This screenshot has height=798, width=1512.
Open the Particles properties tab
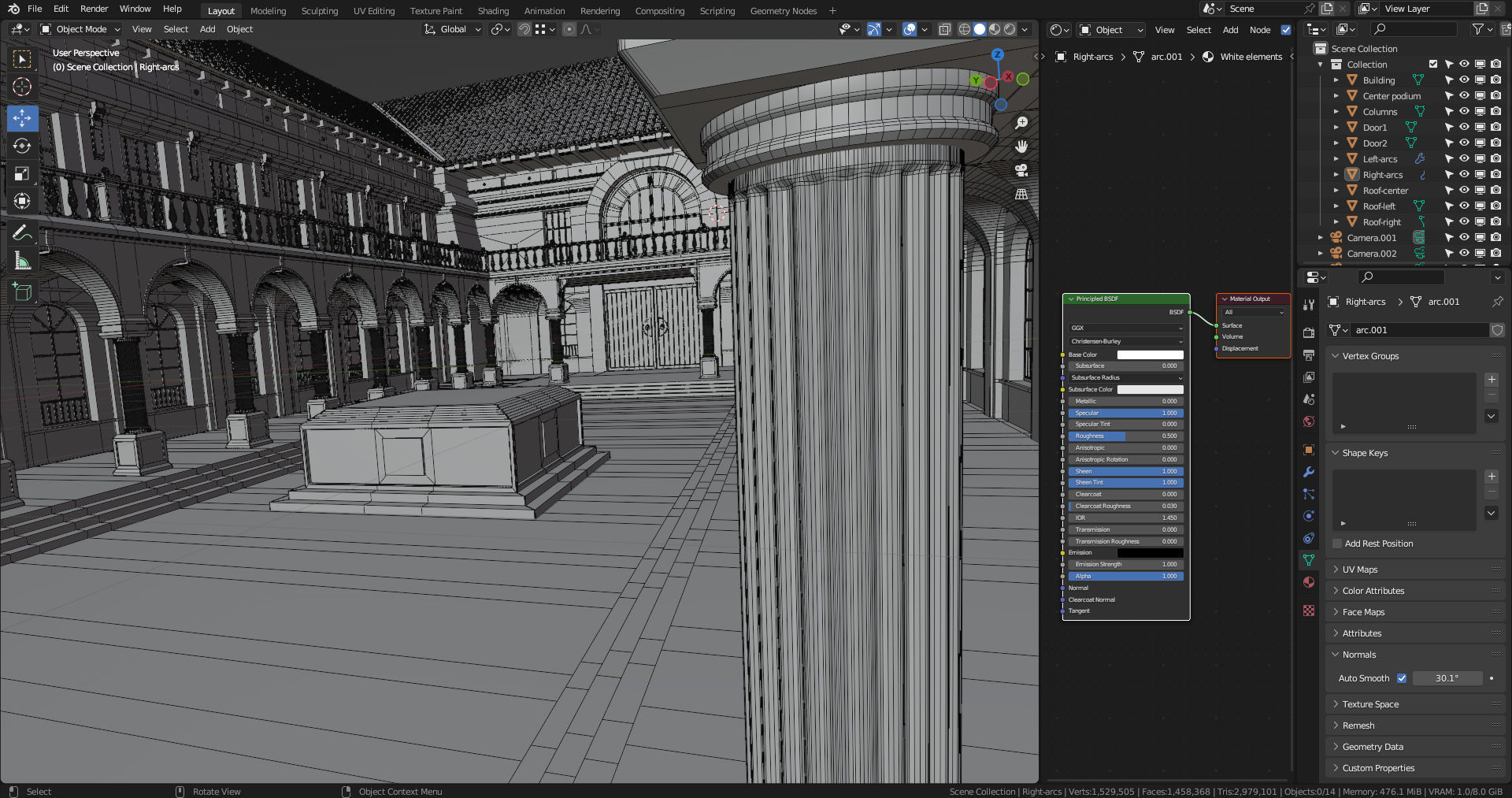pyautogui.click(x=1309, y=494)
